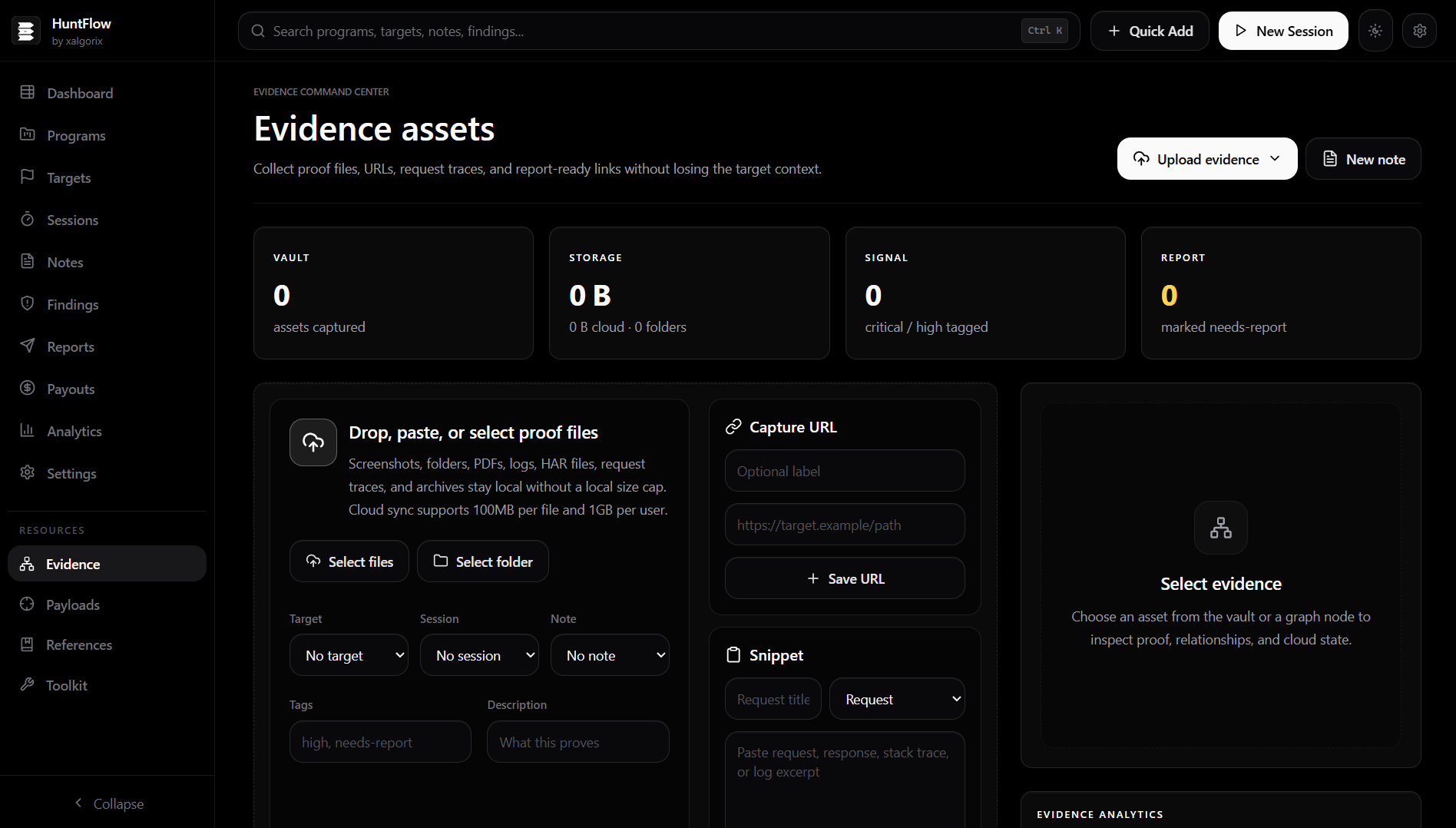Create a New note
This screenshot has height=828, width=1456.
[x=1363, y=159]
